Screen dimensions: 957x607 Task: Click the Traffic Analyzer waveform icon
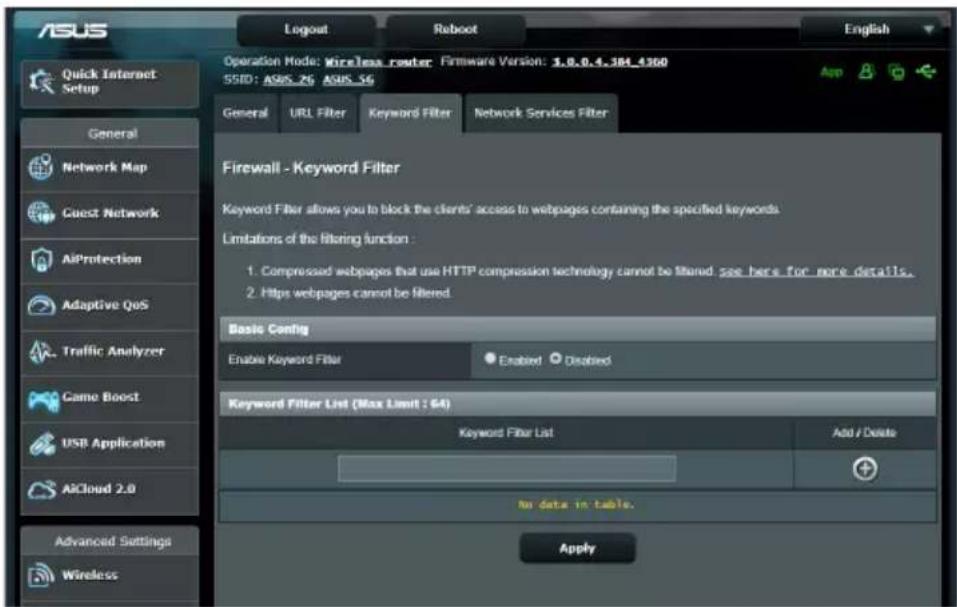[42, 351]
